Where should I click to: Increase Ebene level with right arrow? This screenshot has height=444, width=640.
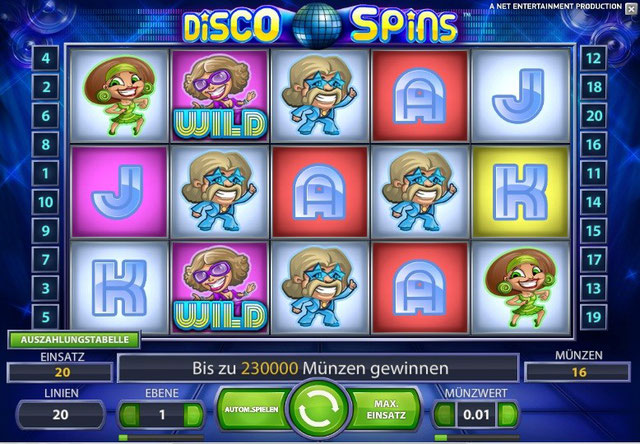point(192,415)
